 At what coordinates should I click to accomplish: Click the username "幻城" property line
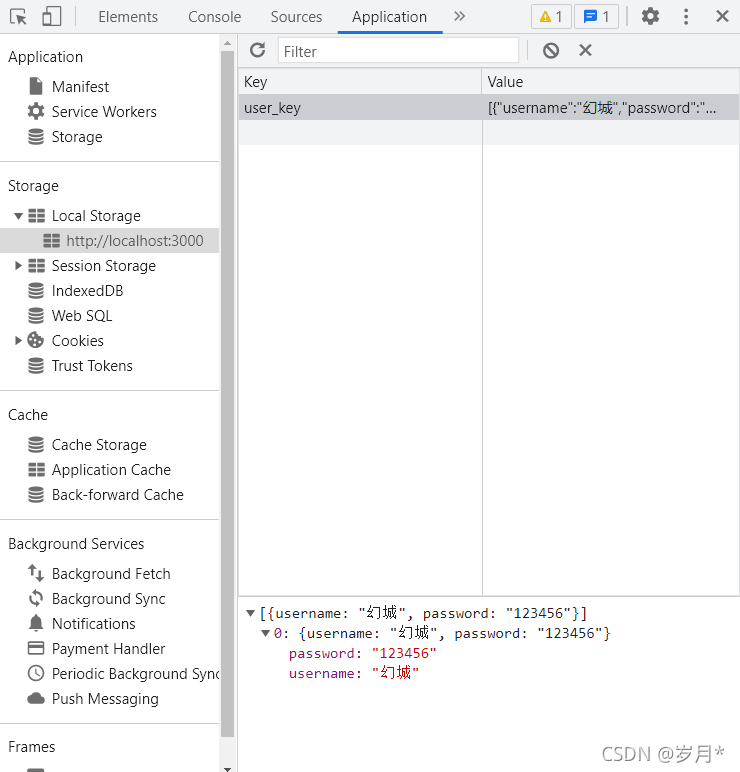[x=354, y=673]
